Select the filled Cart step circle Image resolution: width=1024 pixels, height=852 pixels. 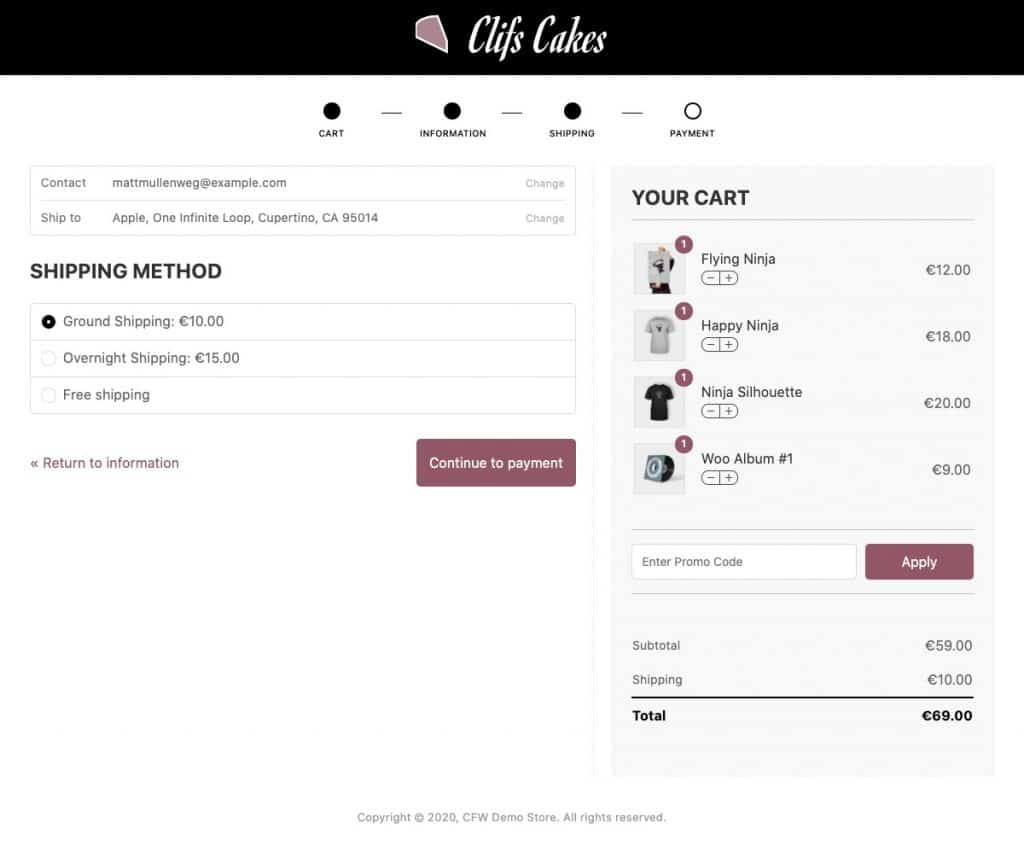(x=331, y=112)
